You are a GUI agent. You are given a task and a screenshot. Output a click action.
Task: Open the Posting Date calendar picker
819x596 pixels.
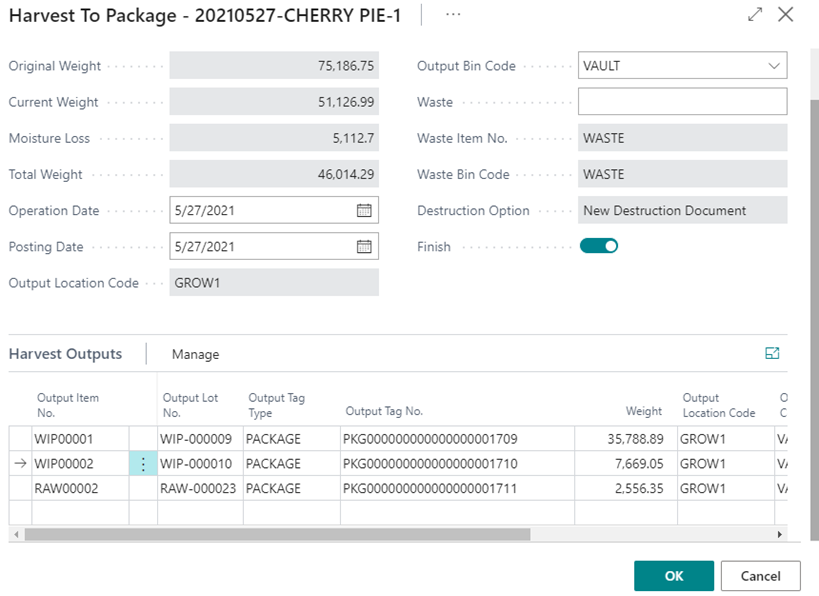point(364,247)
